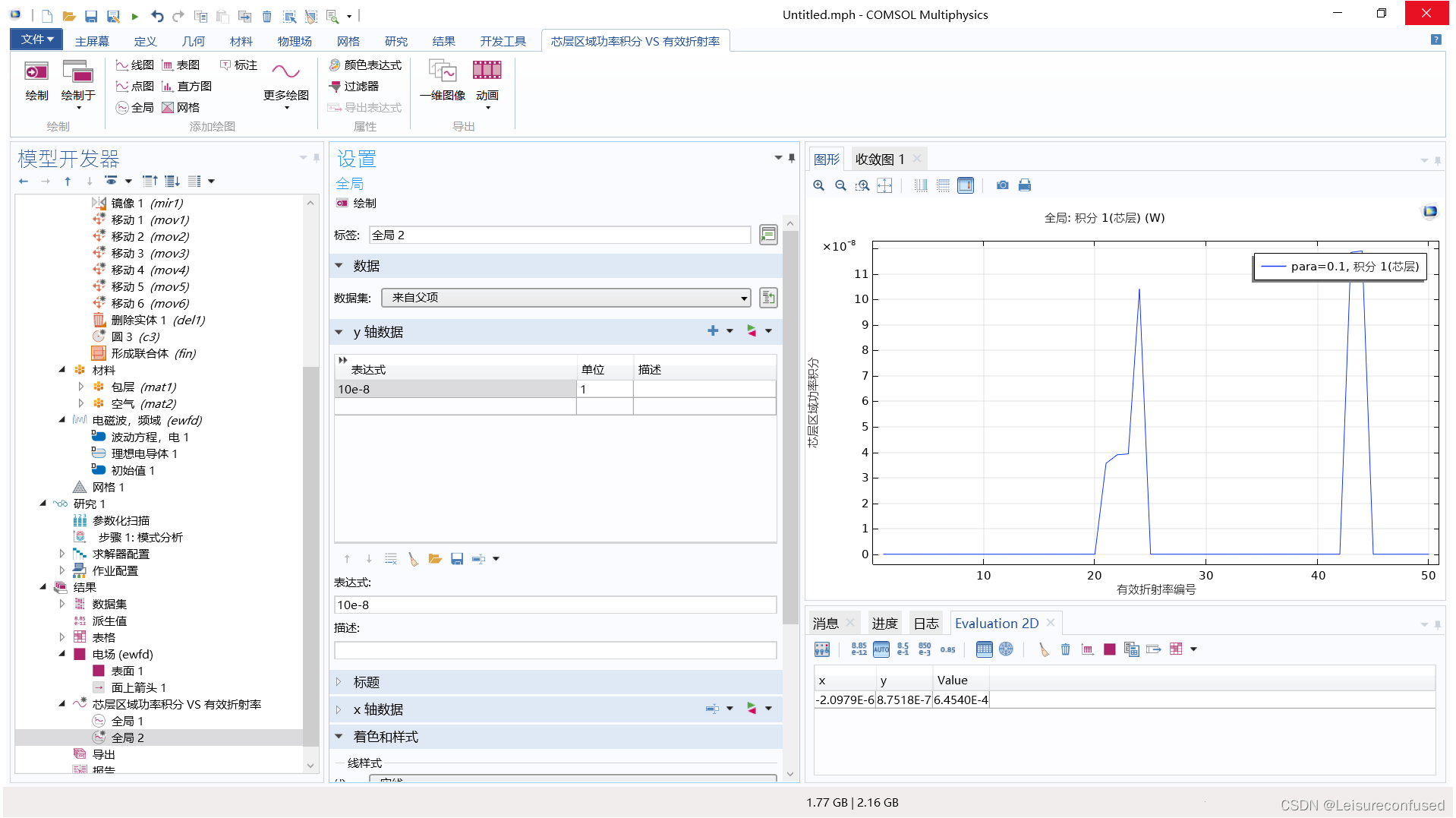Open the 文件 menu
Screen dimensions: 1456x818
[x=36, y=39]
